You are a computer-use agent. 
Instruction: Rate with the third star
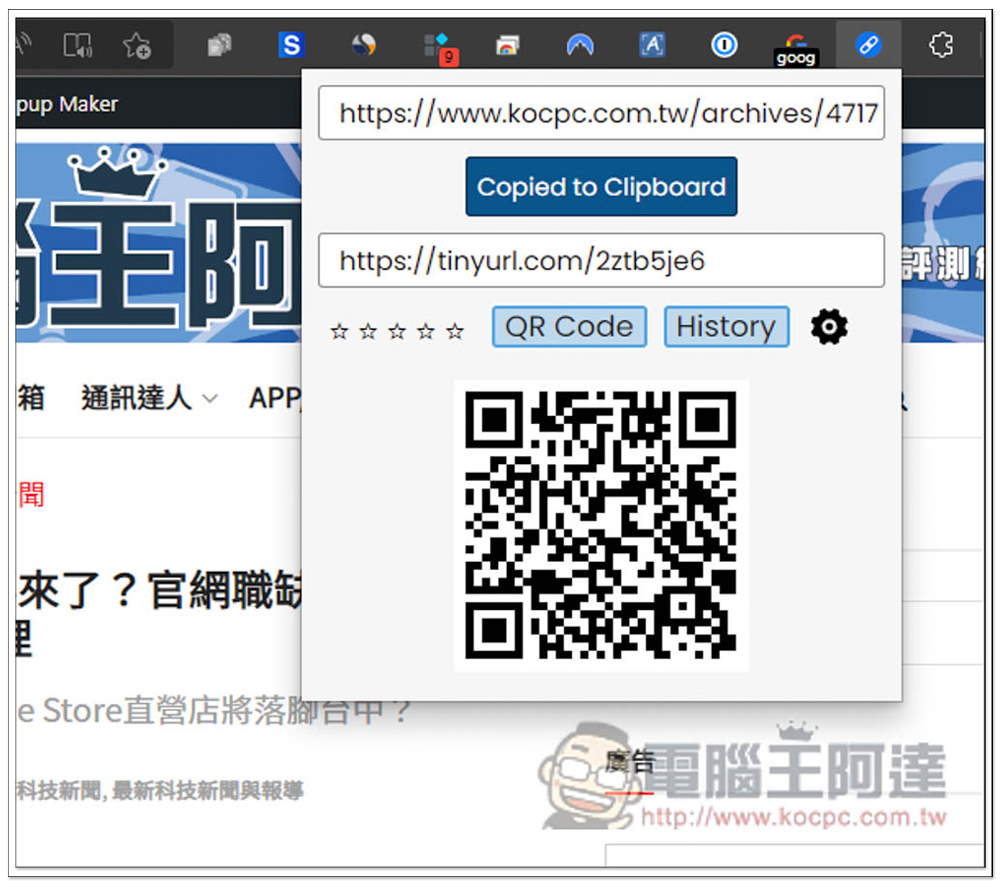coord(397,331)
